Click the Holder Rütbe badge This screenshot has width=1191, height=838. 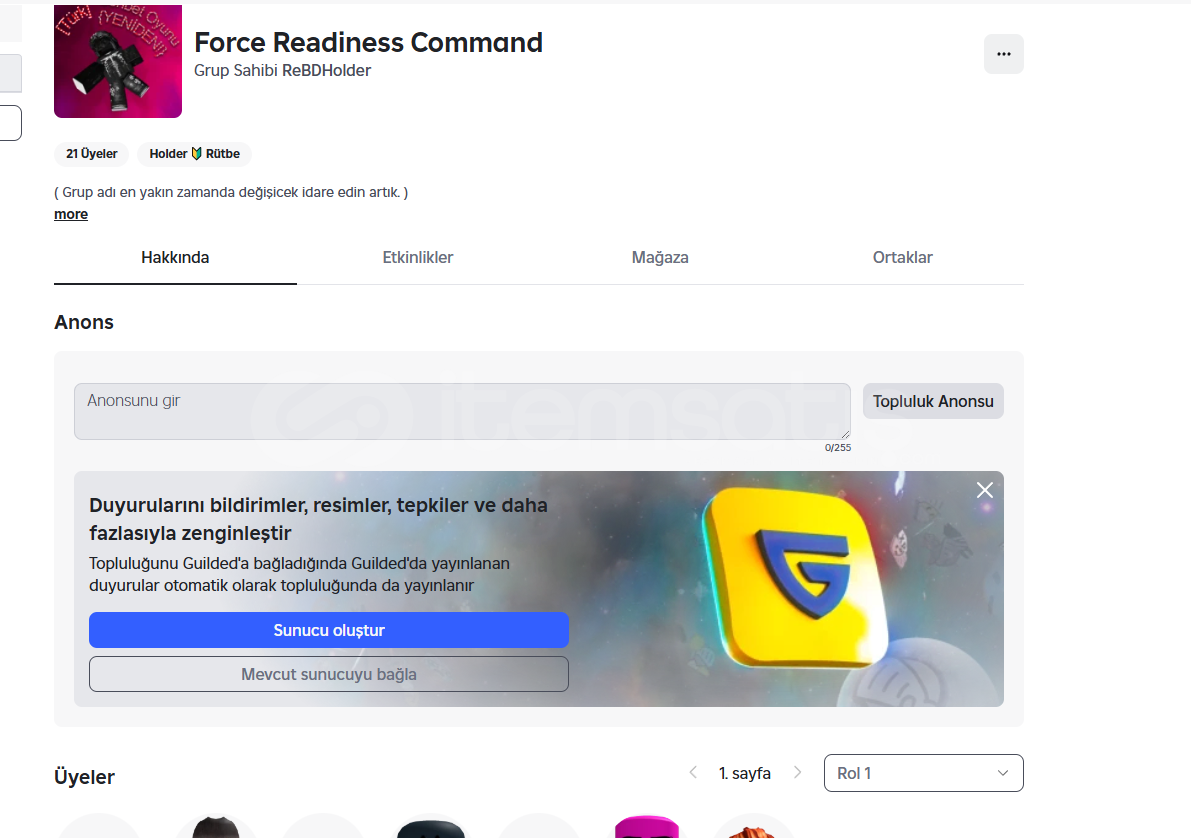click(x=194, y=153)
